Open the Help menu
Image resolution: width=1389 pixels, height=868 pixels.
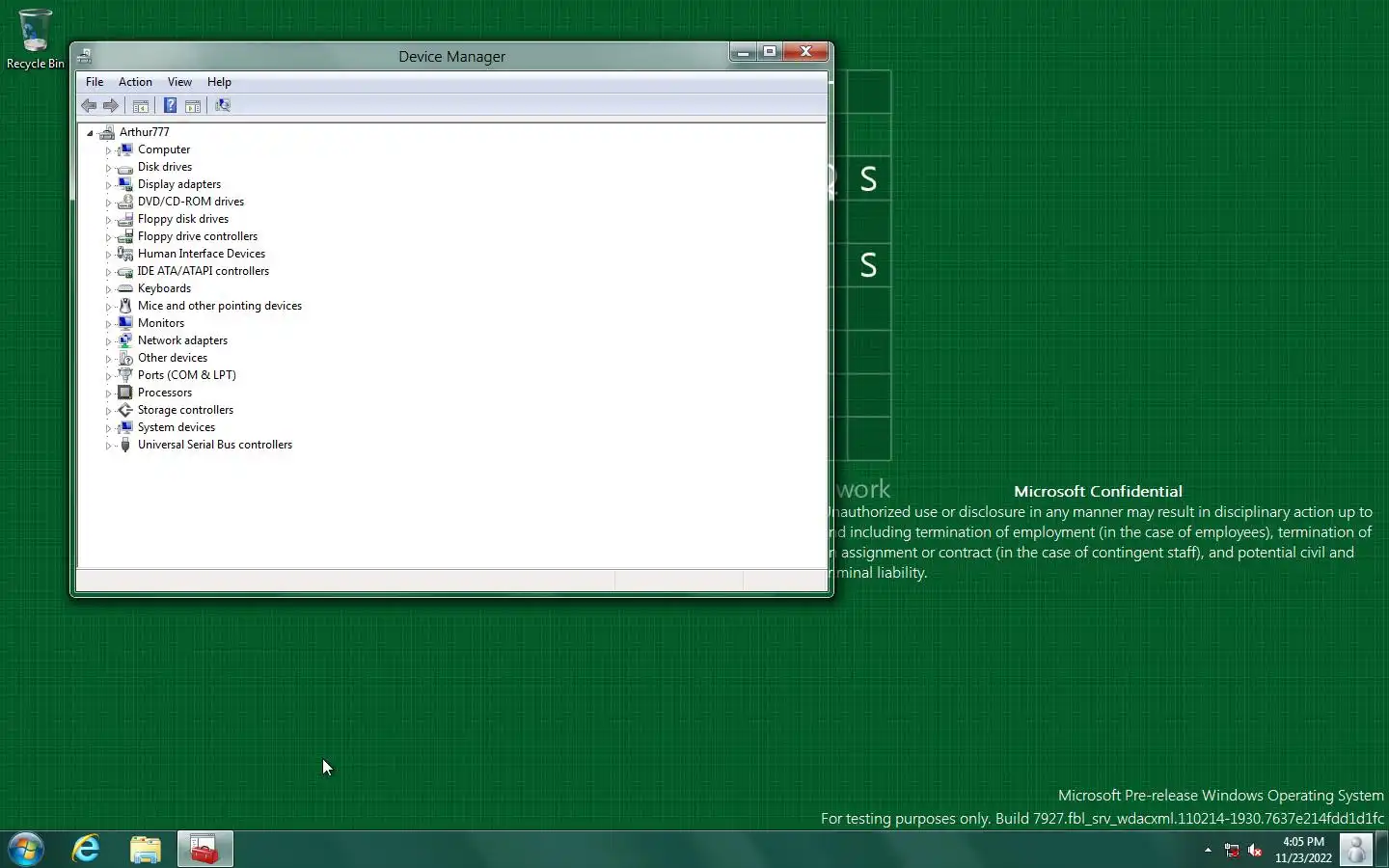219,82
